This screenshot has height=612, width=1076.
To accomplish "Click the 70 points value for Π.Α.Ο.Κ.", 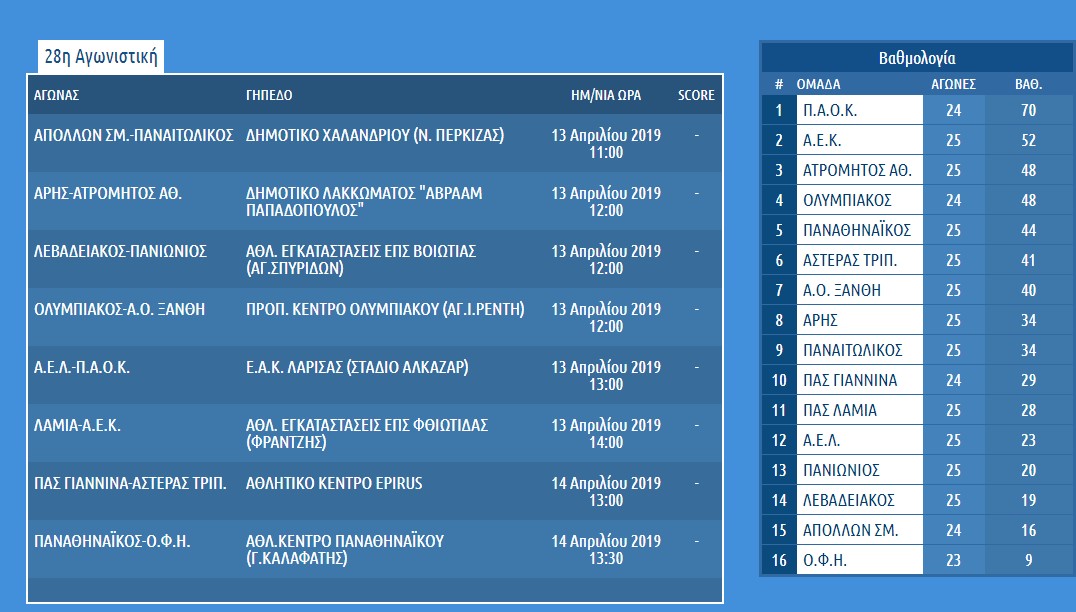I will 1028,110.
